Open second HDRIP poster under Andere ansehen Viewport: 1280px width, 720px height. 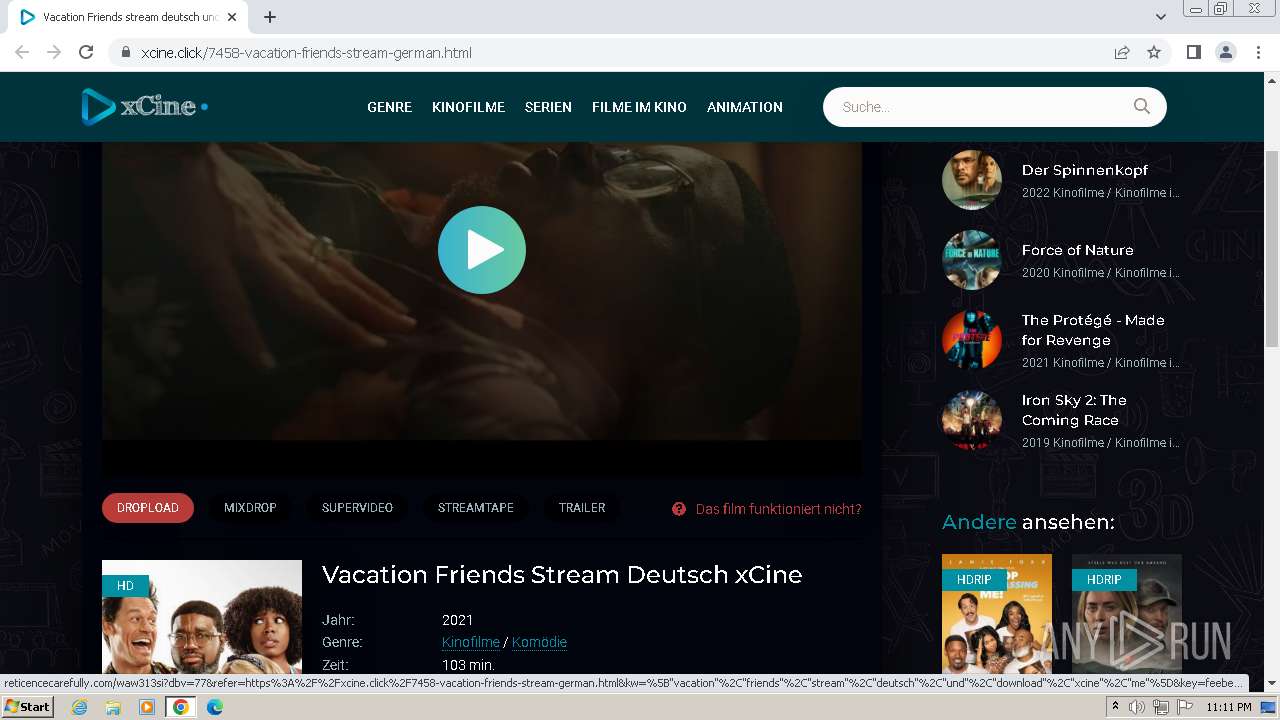click(1127, 614)
